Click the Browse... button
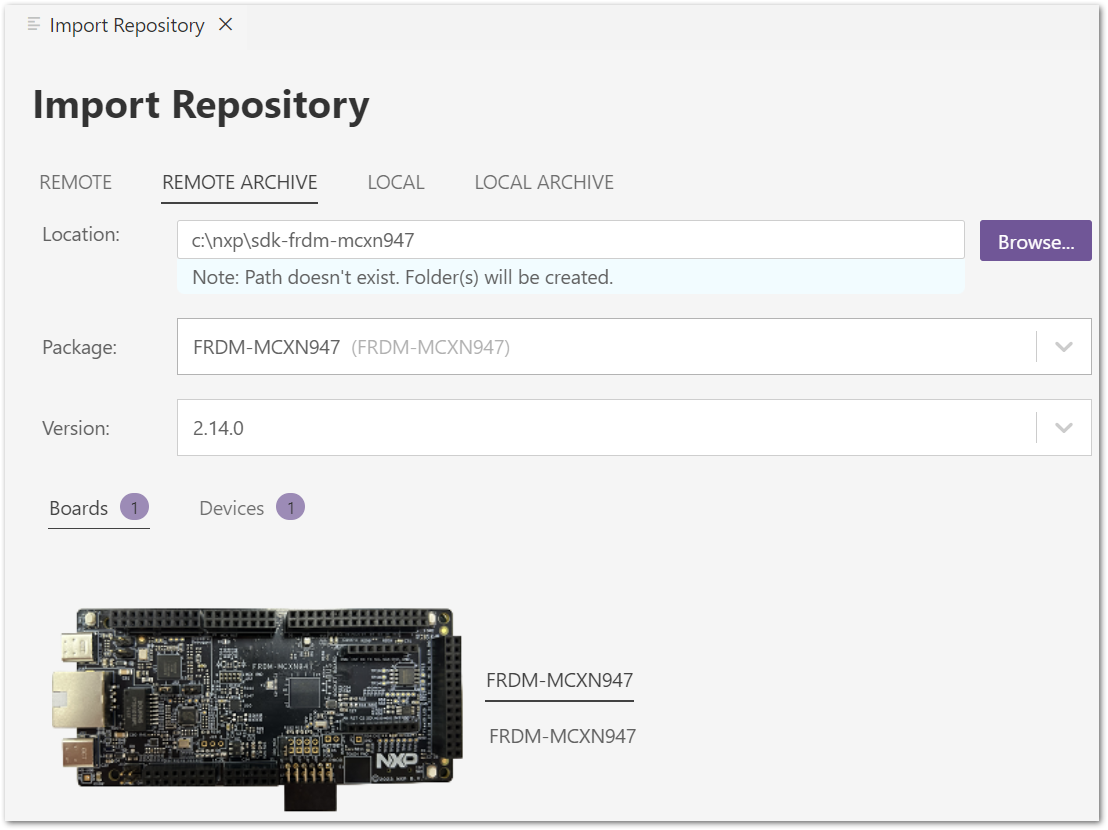This screenshot has width=1108, height=830. coord(1035,240)
